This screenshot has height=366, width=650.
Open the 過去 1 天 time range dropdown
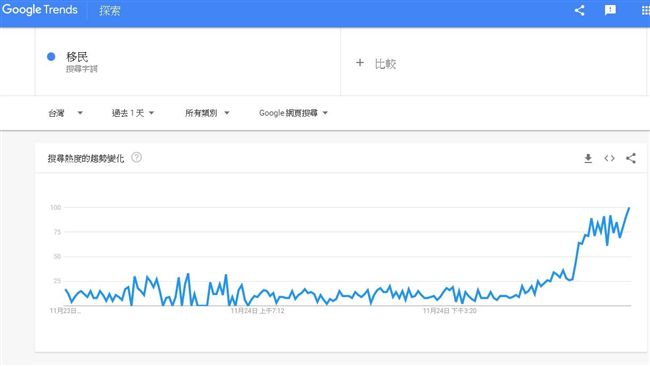(133, 113)
